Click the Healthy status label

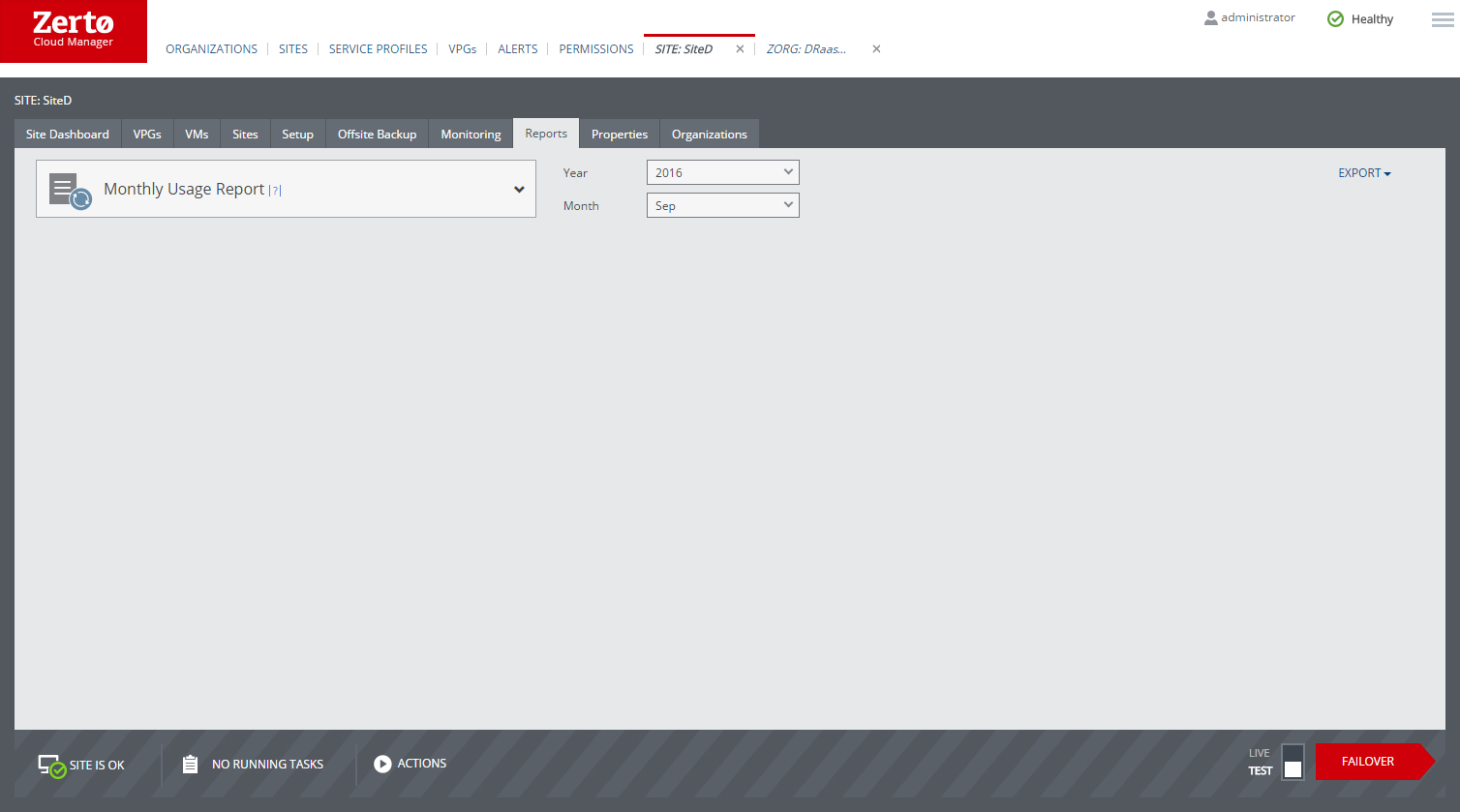1372,19
